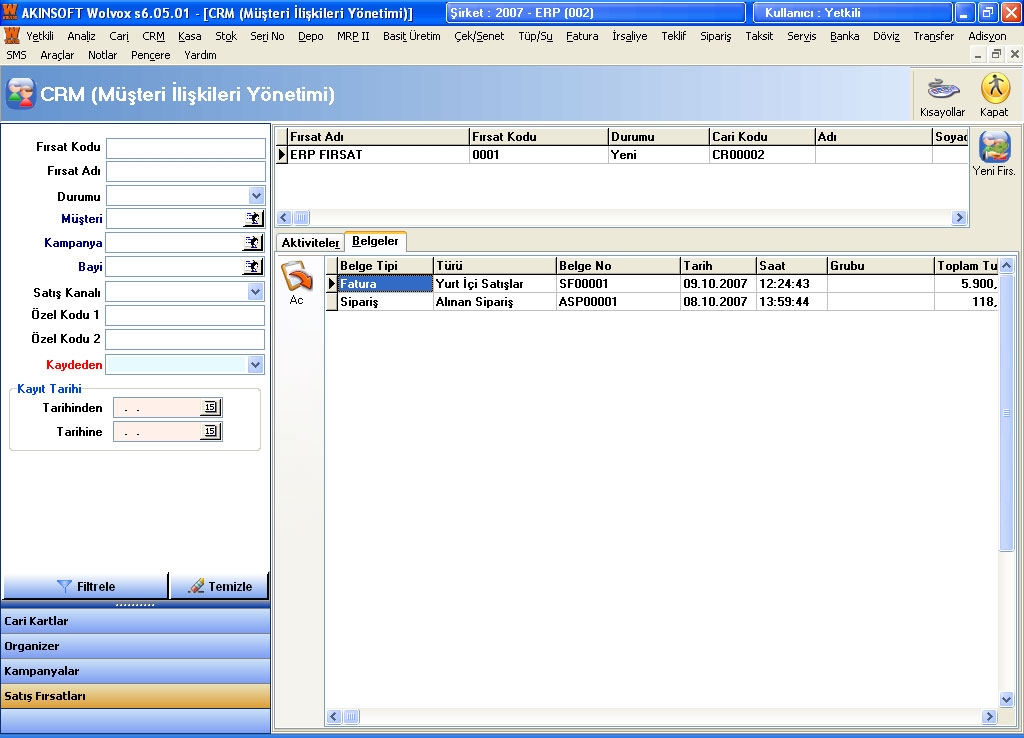Click the Tarih column header

[x=718, y=266]
